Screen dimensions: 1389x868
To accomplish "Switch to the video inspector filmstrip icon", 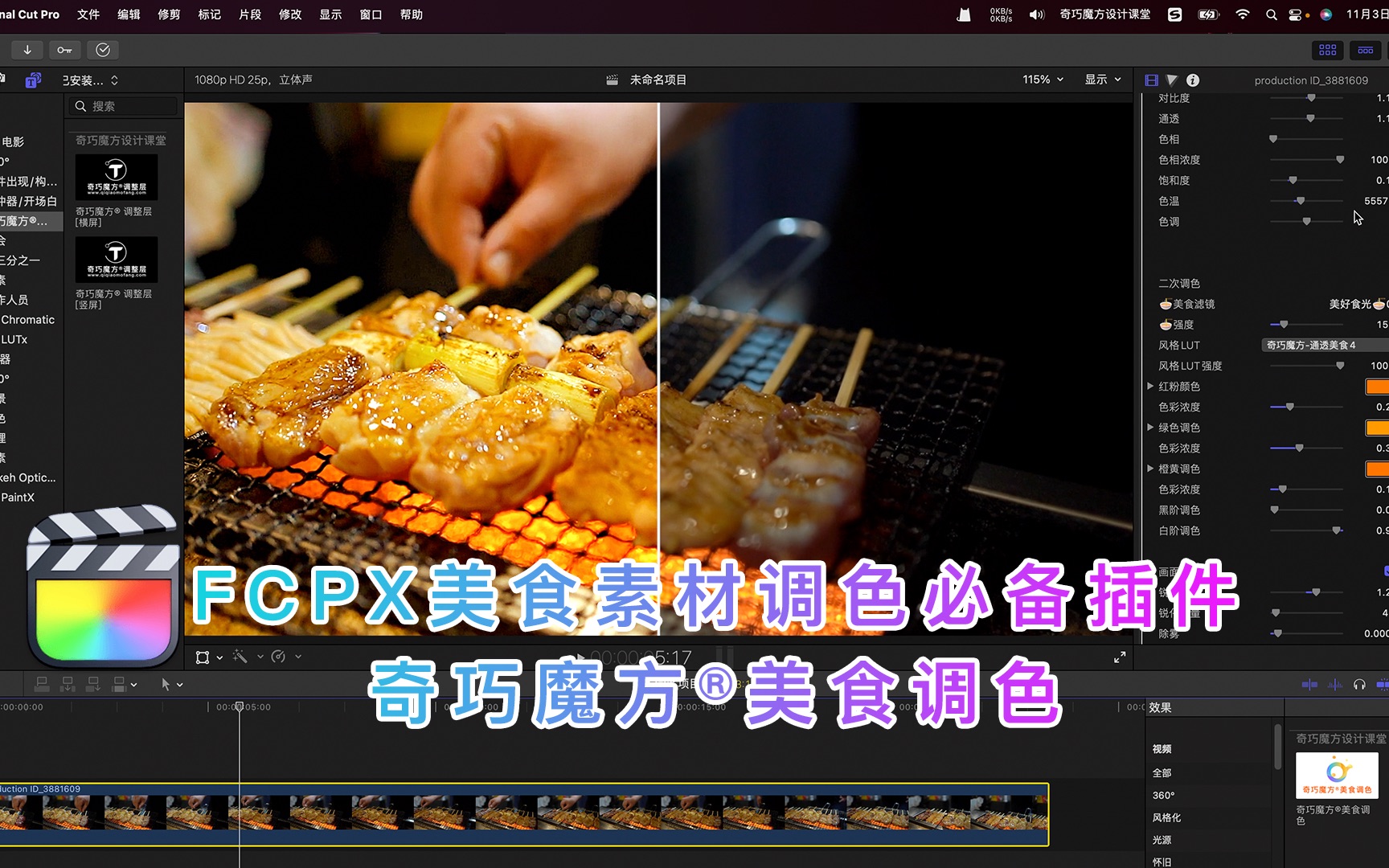I will pos(1151,80).
